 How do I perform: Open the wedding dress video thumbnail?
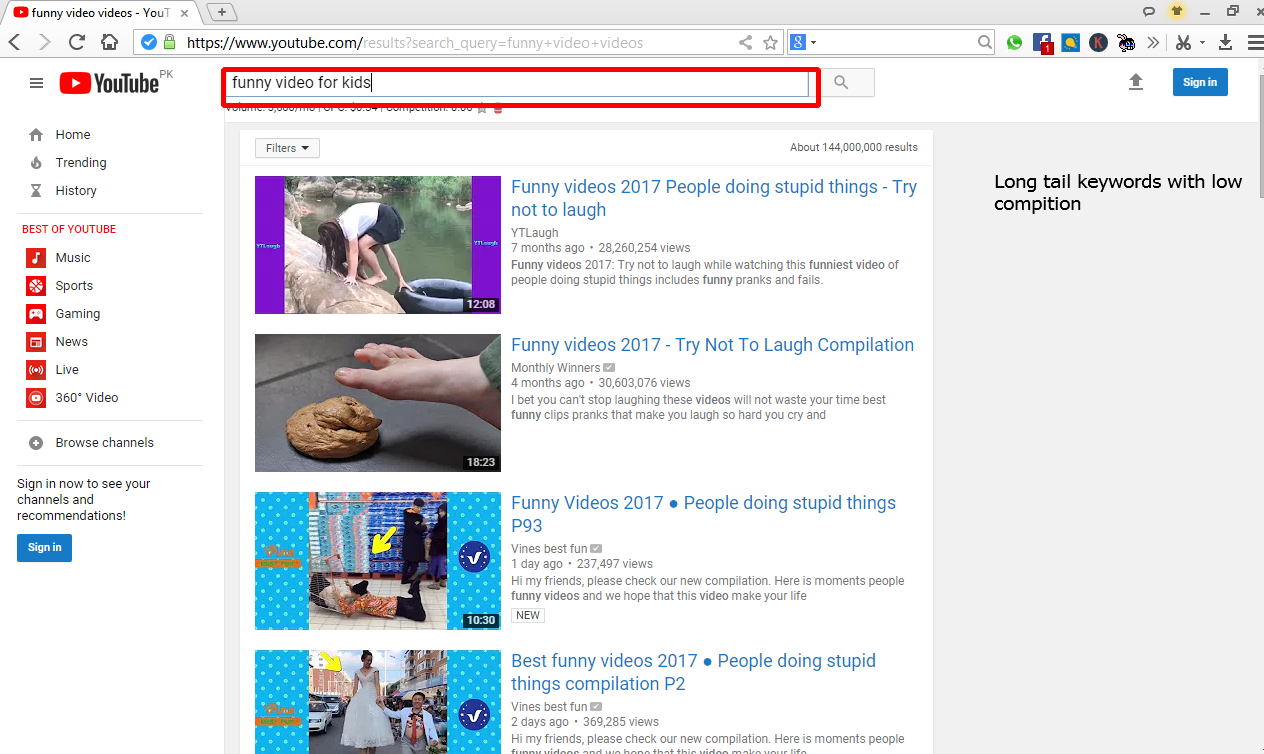point(378,702)
